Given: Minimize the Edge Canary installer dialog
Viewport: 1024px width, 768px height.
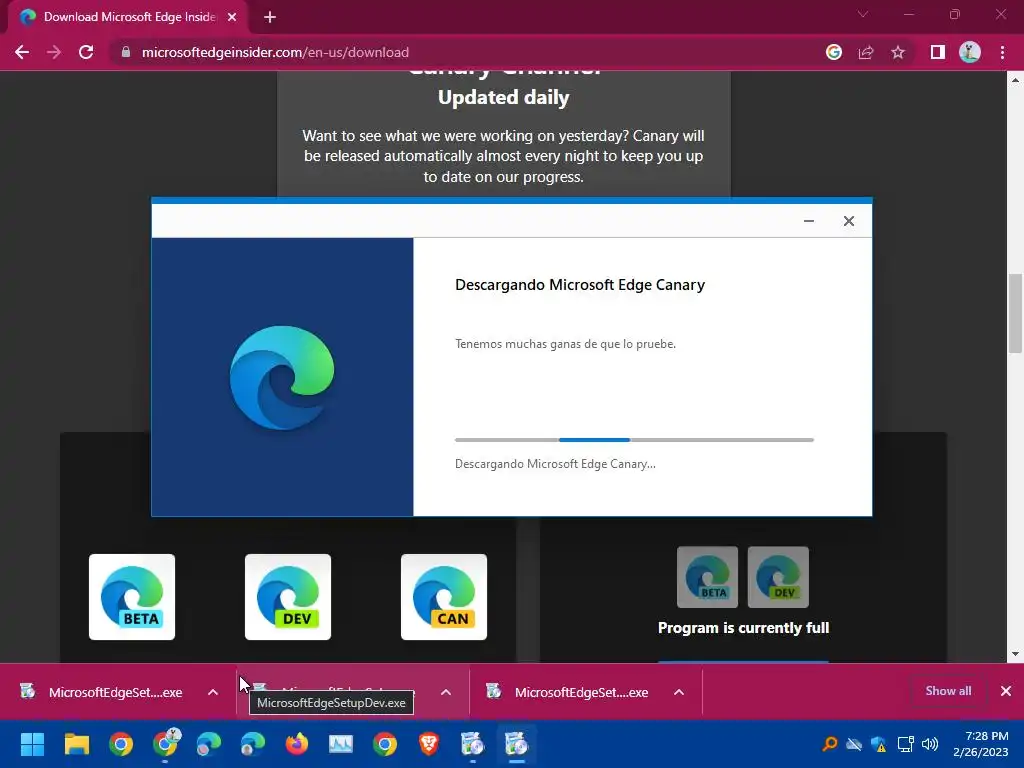Looking at the screenshot, I should pyautogui.click(x=808, y=221).
